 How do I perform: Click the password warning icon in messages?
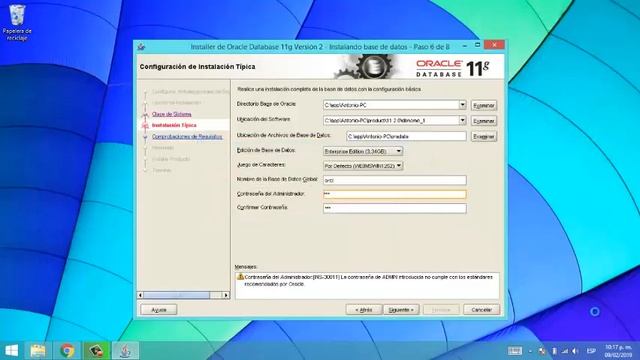[x=240, y=277]
